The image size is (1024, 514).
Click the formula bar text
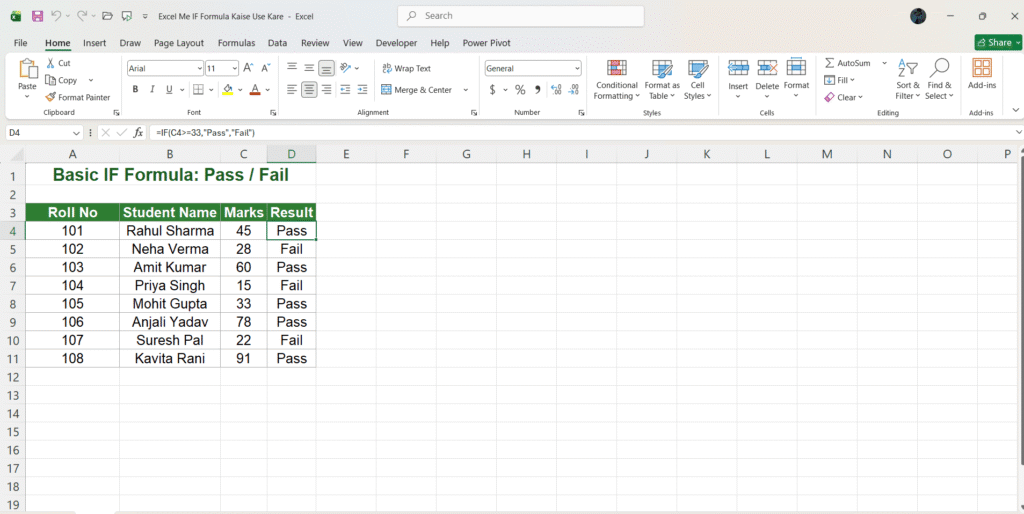pos(205,133)
